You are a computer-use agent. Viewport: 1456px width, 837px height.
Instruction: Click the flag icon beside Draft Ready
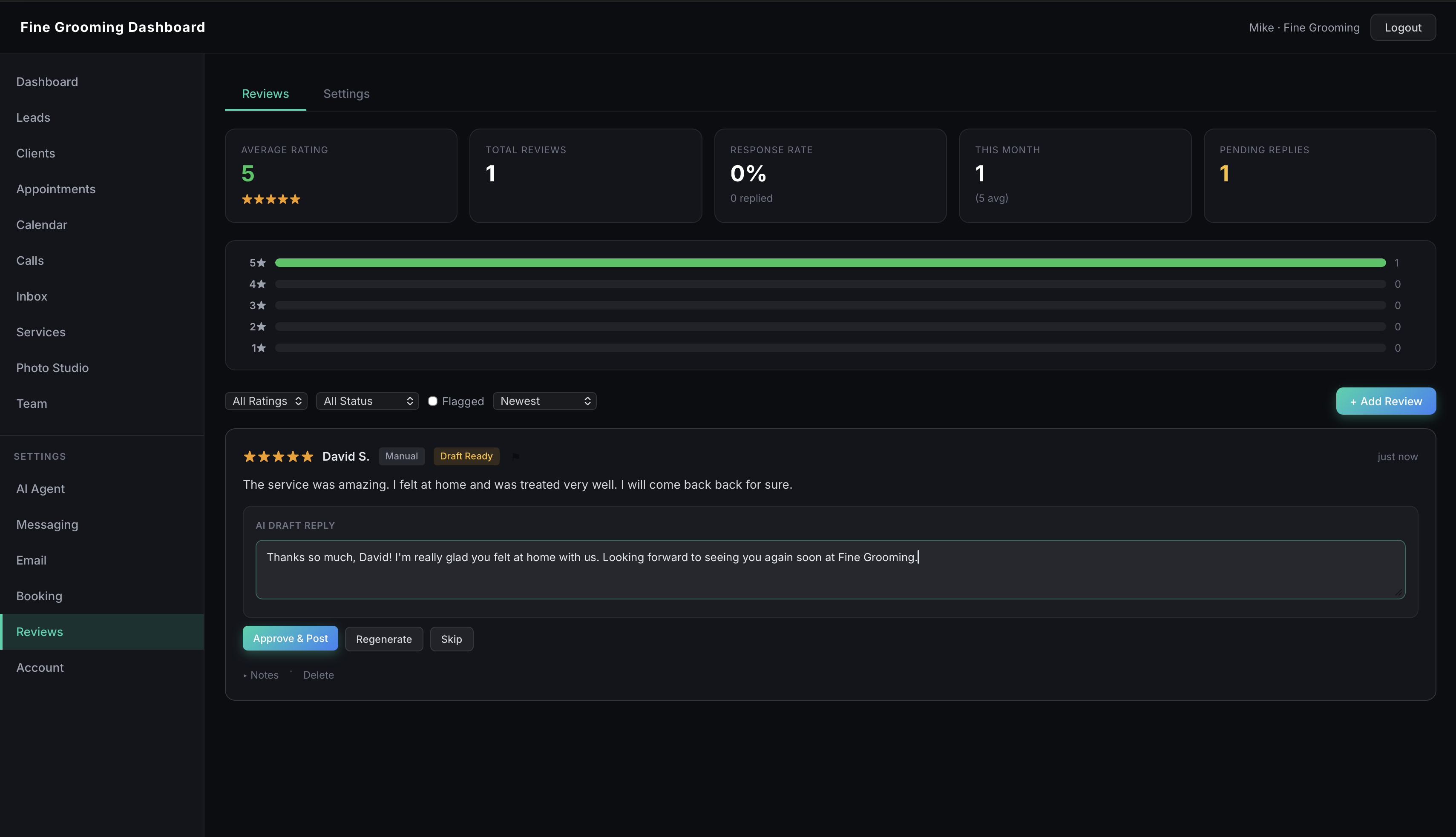coord(516,456)
